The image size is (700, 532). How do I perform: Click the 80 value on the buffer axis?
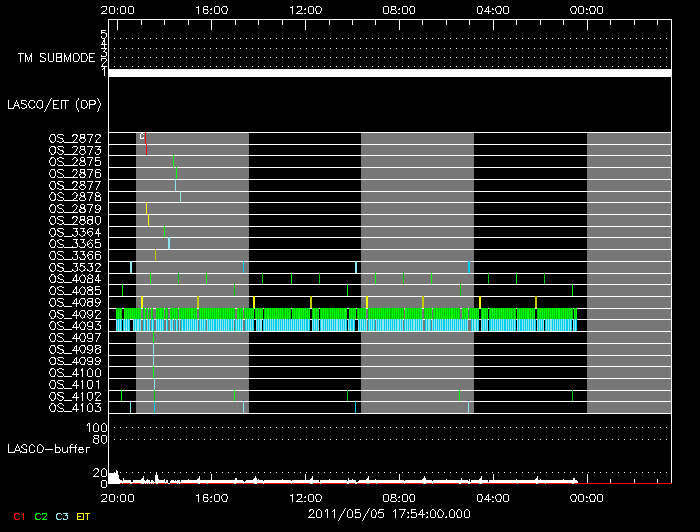pos(100,440)
